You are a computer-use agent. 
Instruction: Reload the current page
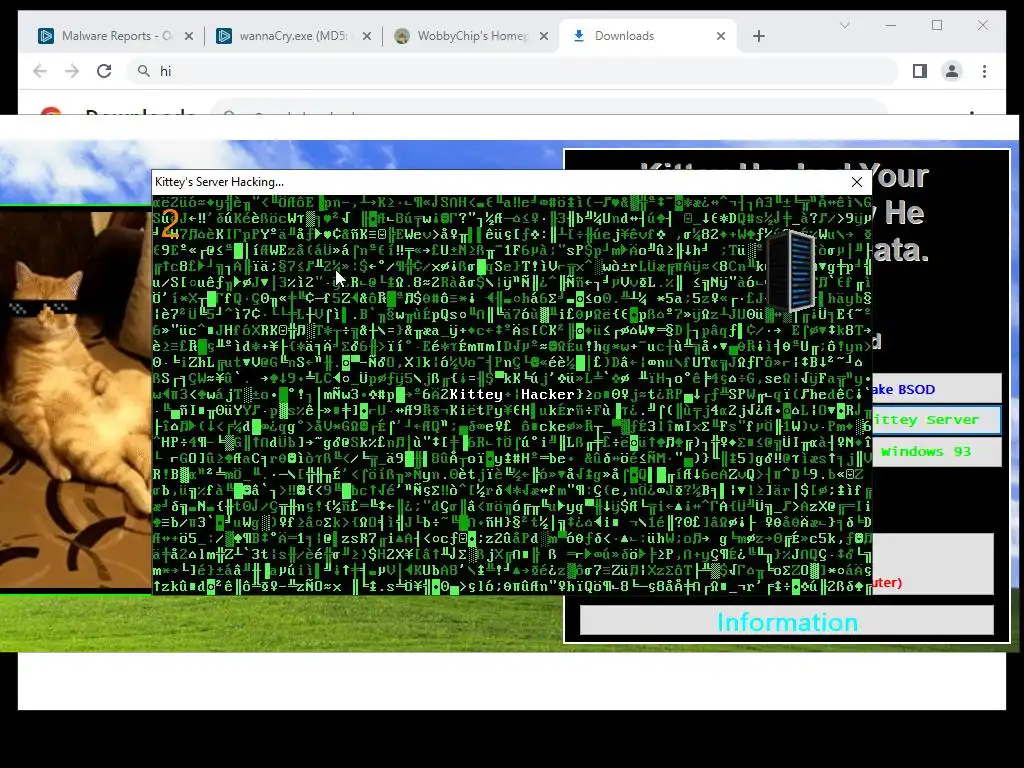click(104, 71)
